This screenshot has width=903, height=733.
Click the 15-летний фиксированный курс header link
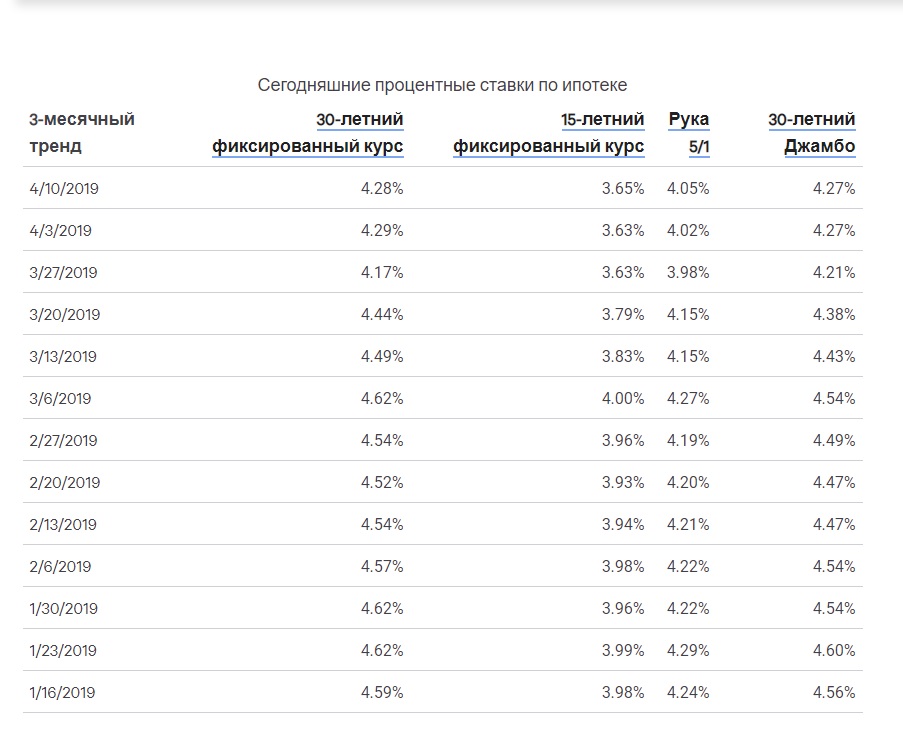549,134
